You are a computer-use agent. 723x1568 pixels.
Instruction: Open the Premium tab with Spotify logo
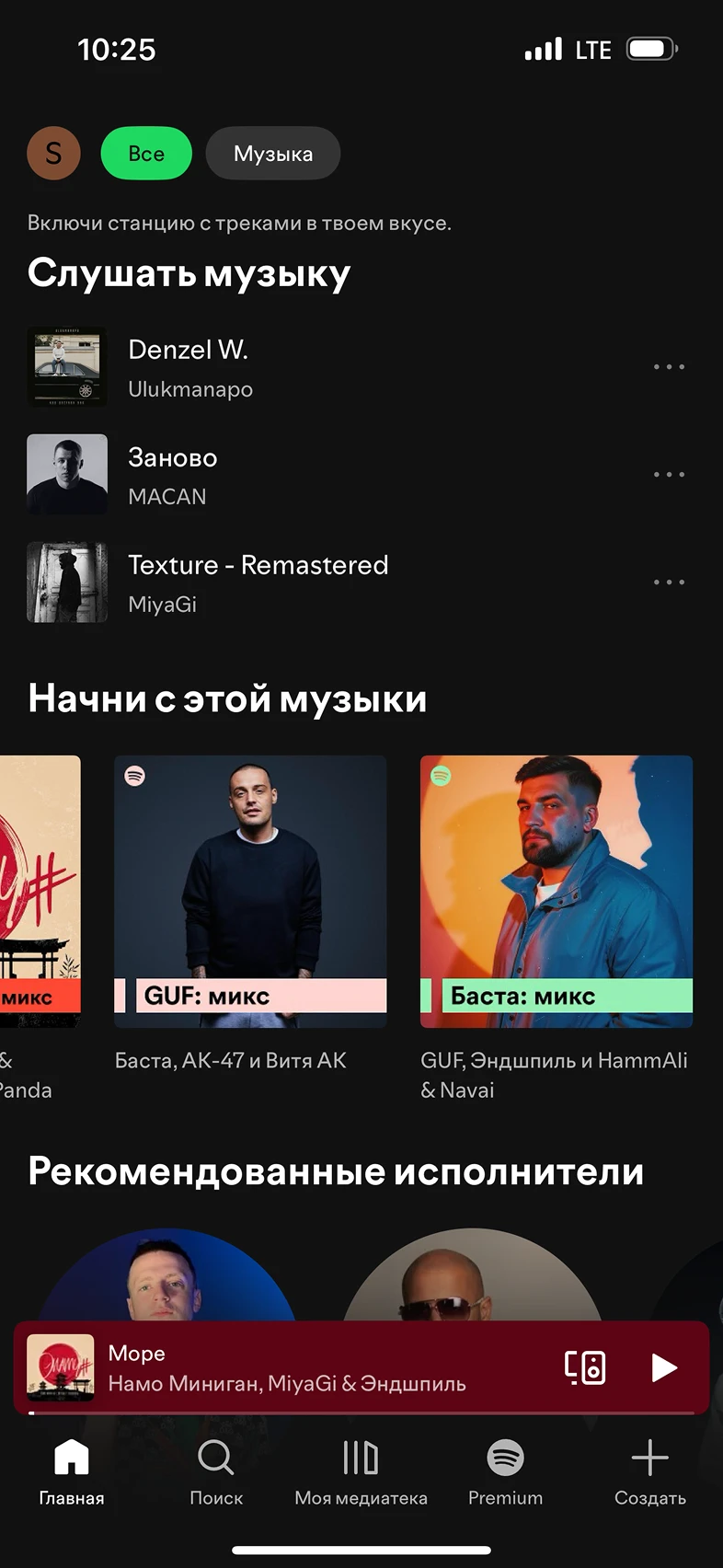(x=505, y=1472)
